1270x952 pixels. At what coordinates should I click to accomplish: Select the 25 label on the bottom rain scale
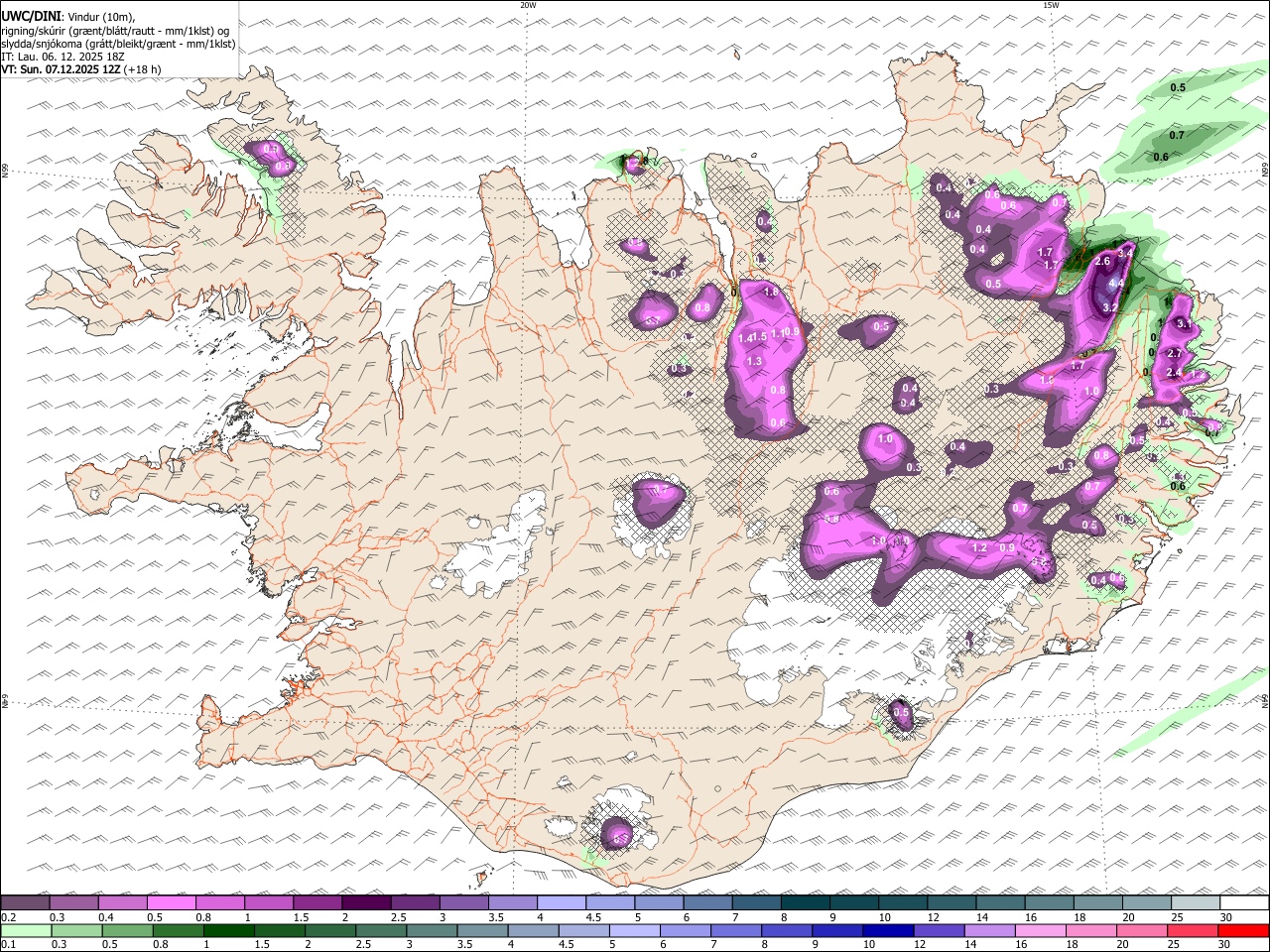(1174, 945)
